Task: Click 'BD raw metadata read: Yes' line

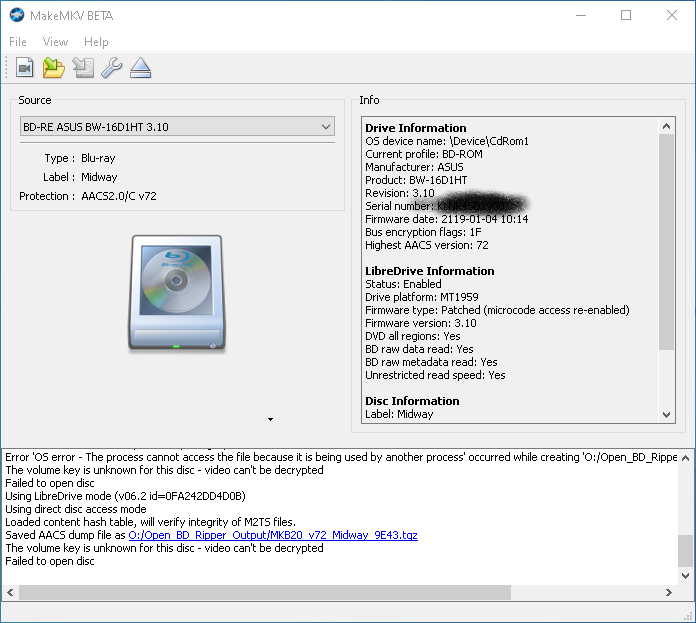Action: tap(431, 362)
